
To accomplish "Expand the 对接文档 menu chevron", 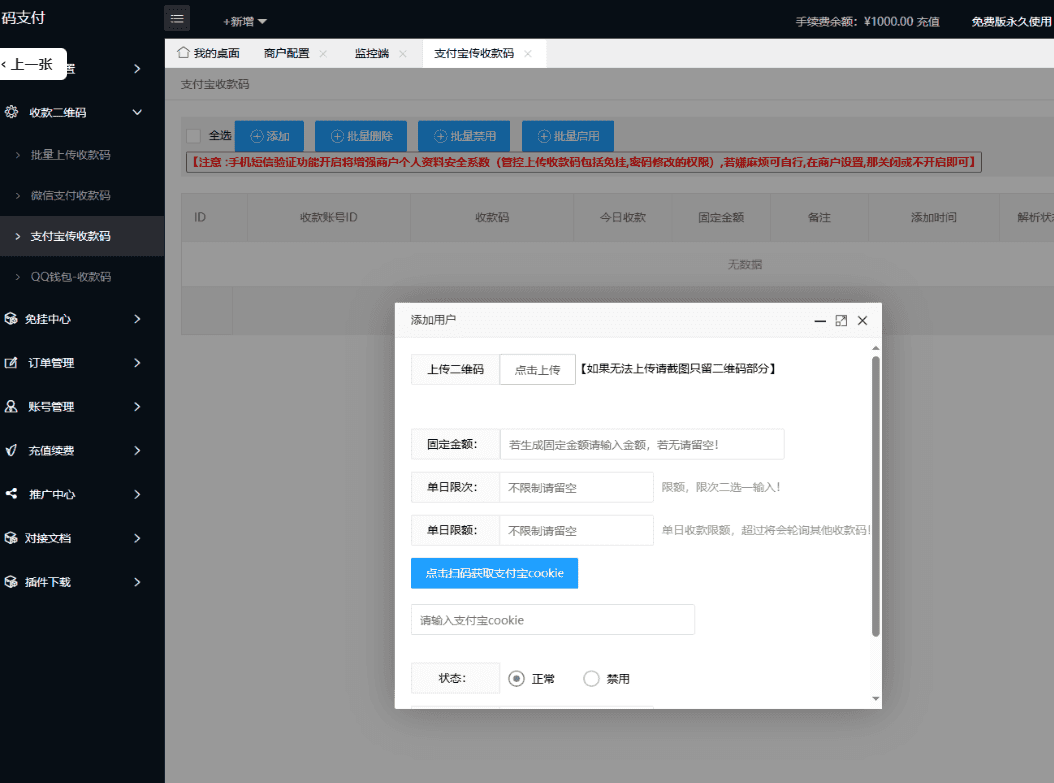I will coord(137,538).
